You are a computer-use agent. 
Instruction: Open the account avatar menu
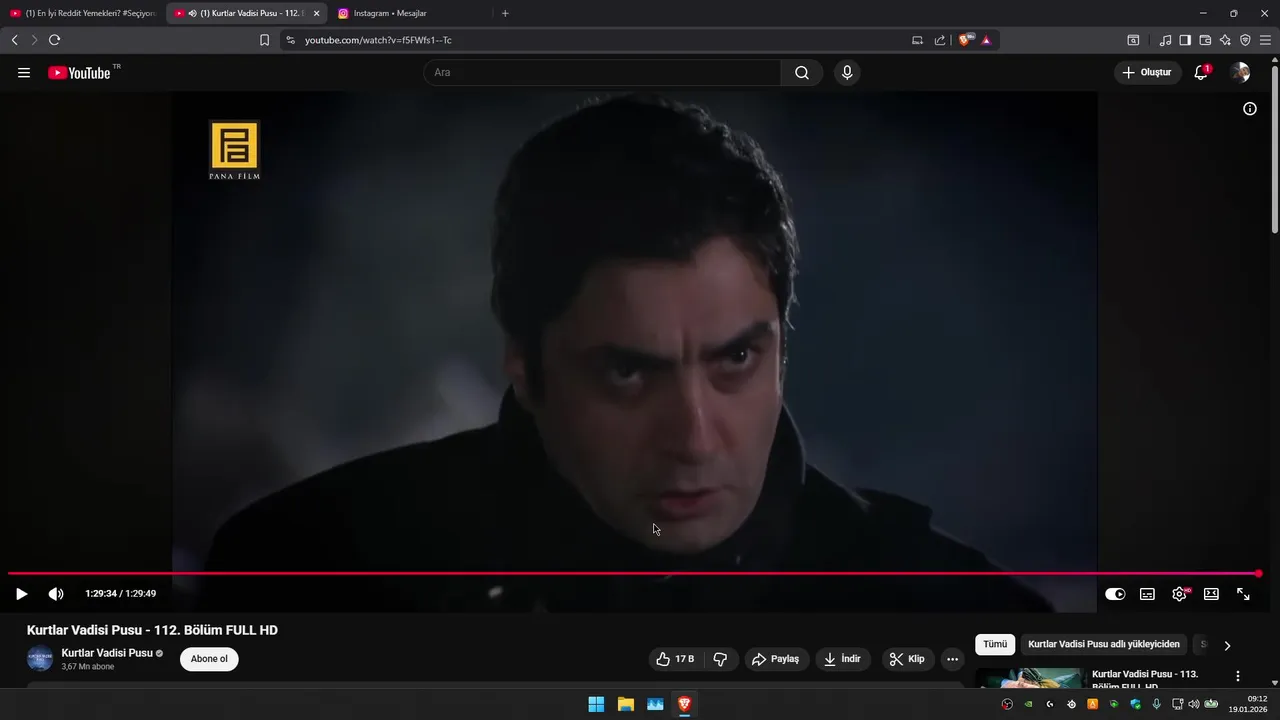click(1241, 73)
